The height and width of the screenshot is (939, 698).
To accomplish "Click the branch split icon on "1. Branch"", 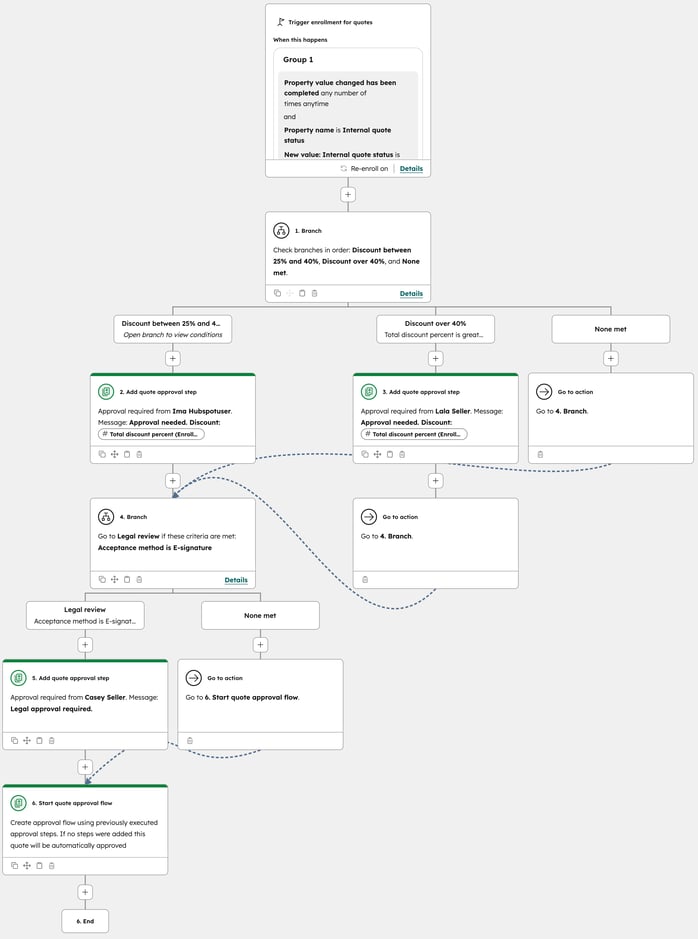I will (x=281, y=230).
